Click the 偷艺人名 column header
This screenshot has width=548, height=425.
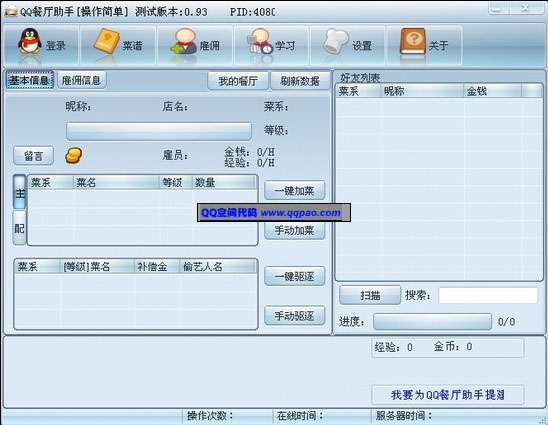pyautogui.click(x=218, y=267)
